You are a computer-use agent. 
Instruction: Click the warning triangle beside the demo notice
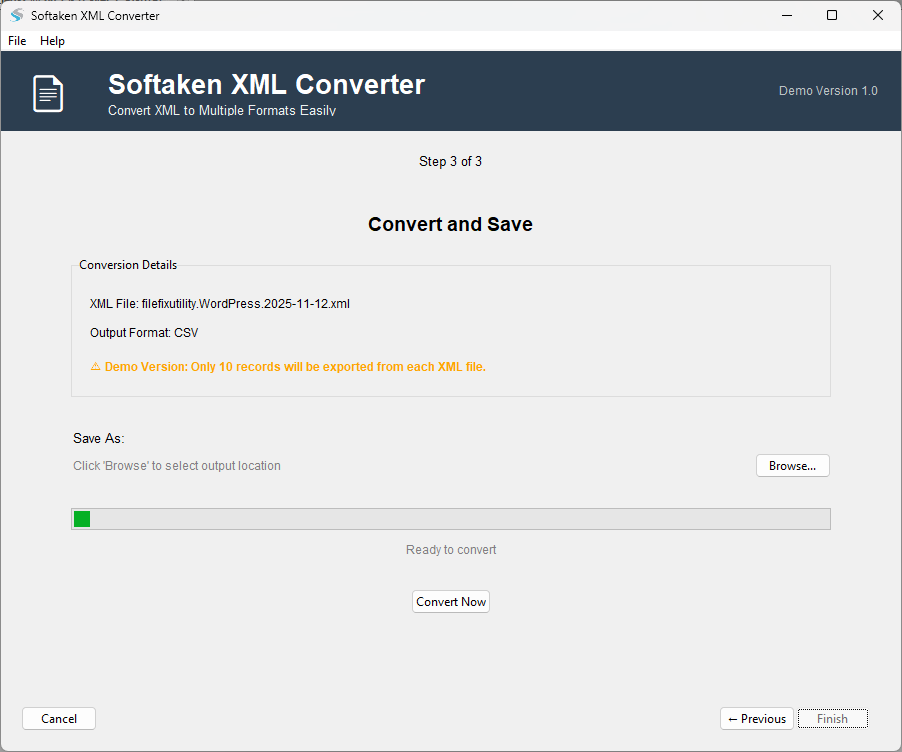pos(95,366)
